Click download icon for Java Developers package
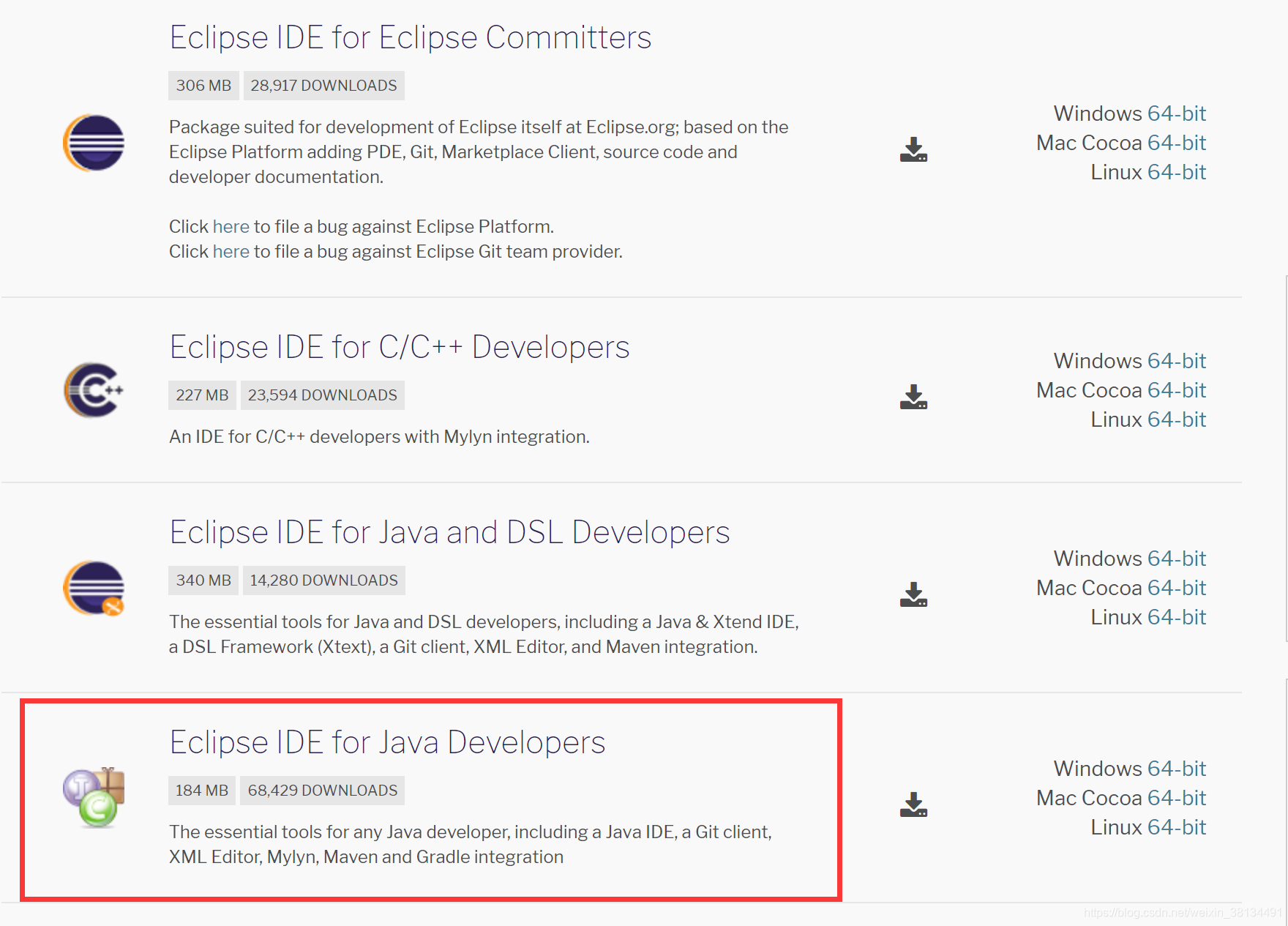 coord(913,804)
